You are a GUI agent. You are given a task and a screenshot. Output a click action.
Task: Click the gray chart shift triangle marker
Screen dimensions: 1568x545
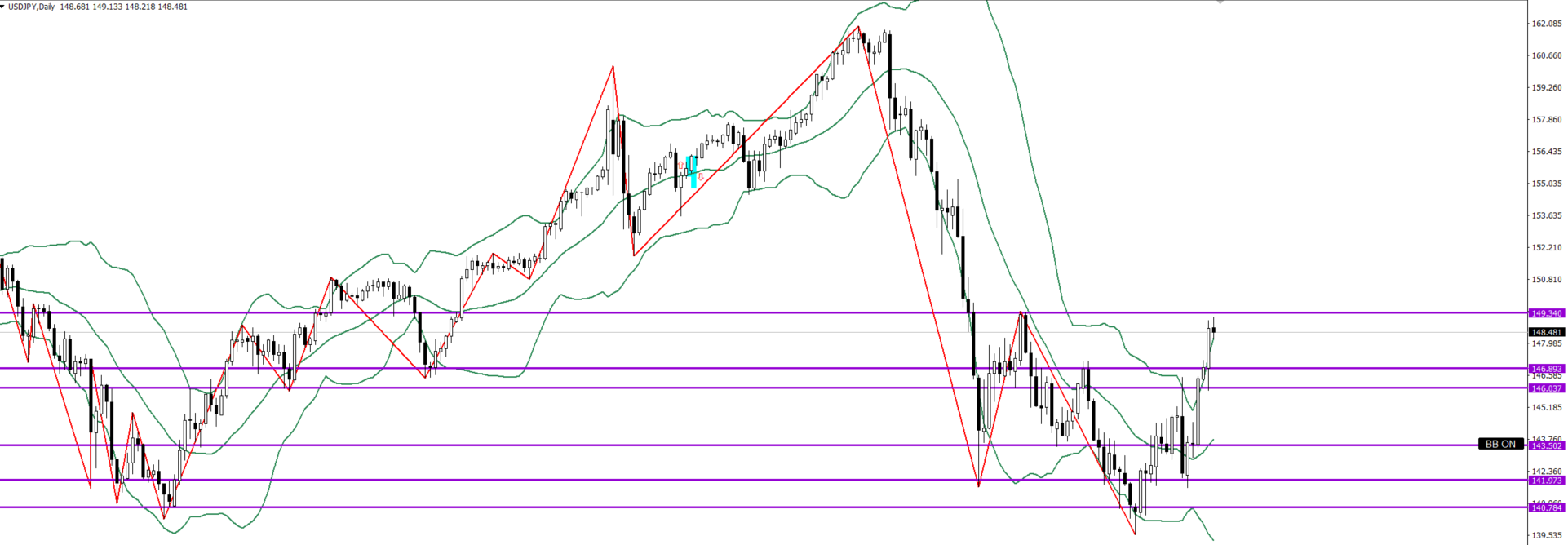[x=1220, y=2]
